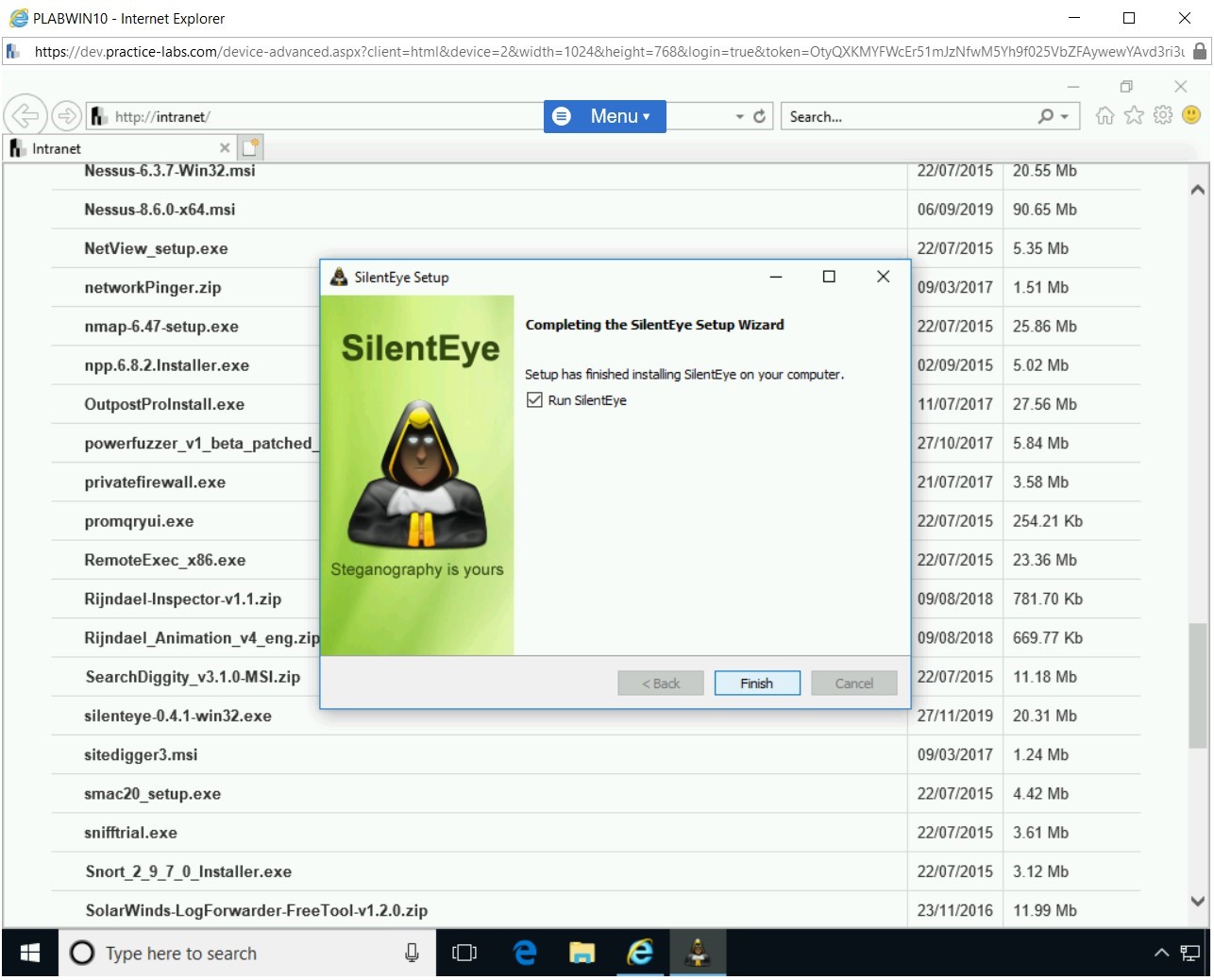The height and width of the screenshot is (980, 1214).
Task: Open the IE home page icon
Action: 1104,115
